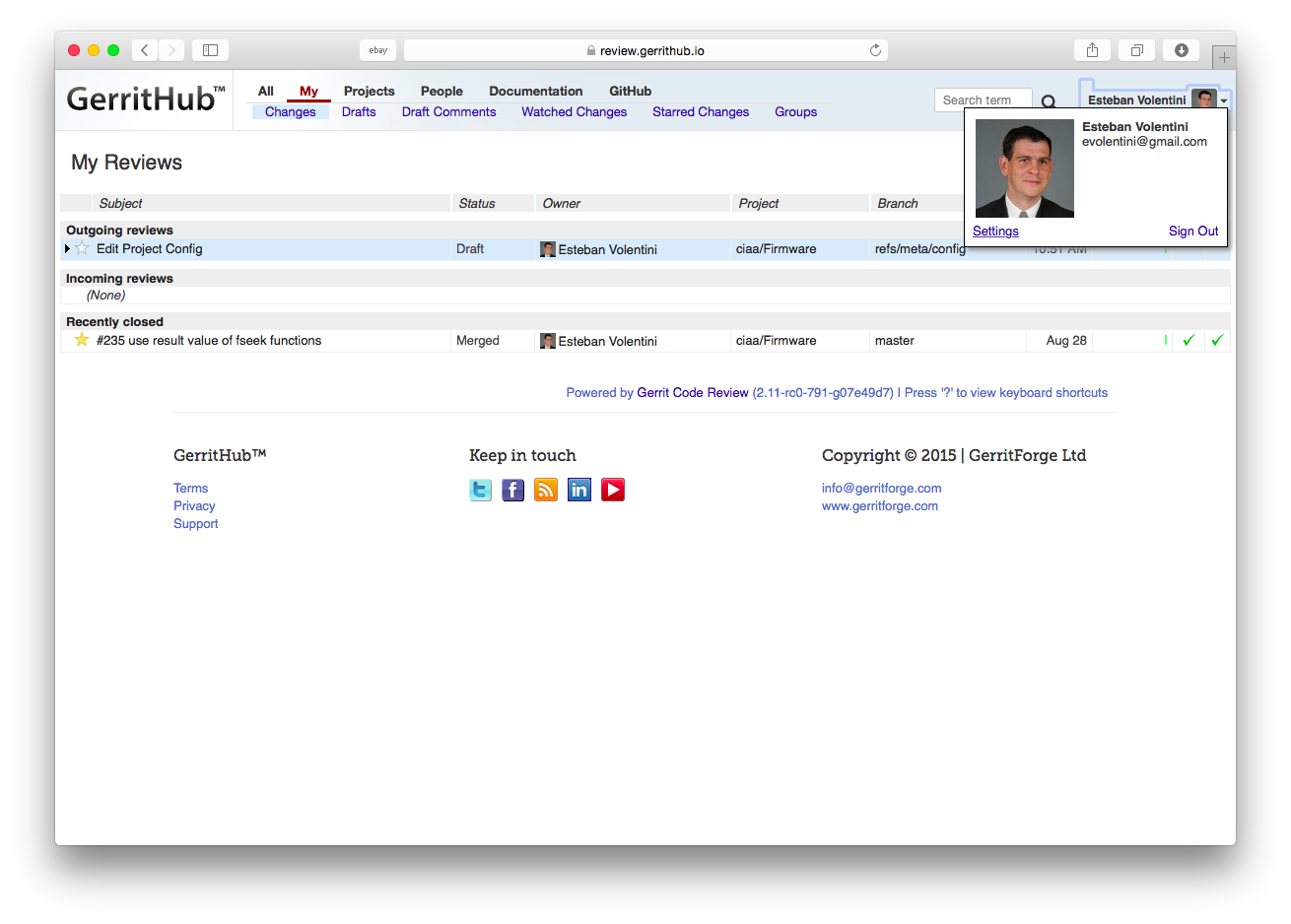Click Safari's share button
The image size is (1291, 924).
[1092, 50]
